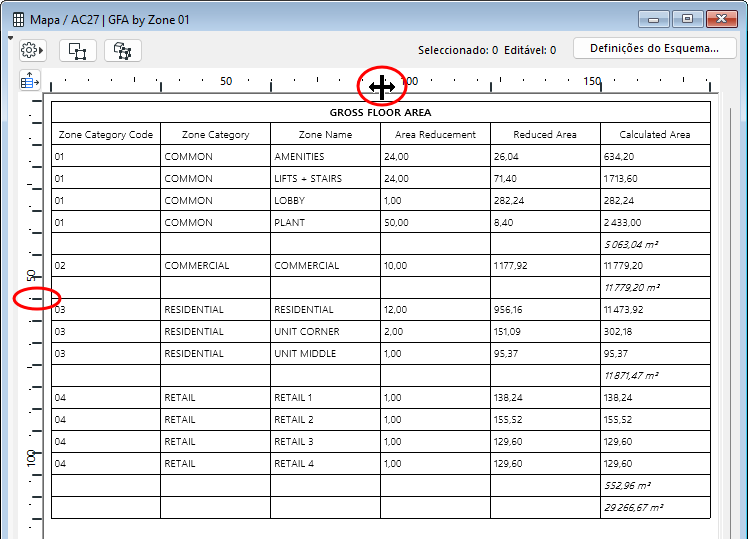Click the 155,52 reduced area cell
748x539 pixels.
pyautogui.click(x=545, y=419)
